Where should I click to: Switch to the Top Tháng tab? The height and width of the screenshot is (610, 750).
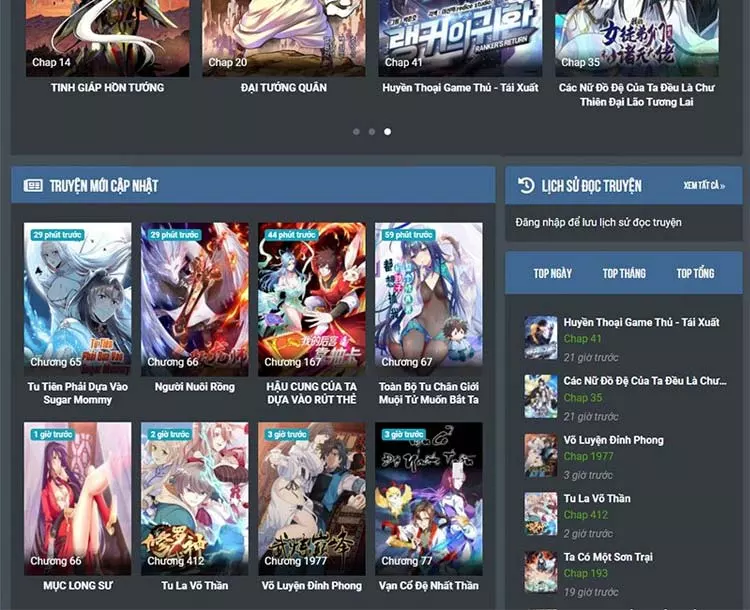point(624,273)
